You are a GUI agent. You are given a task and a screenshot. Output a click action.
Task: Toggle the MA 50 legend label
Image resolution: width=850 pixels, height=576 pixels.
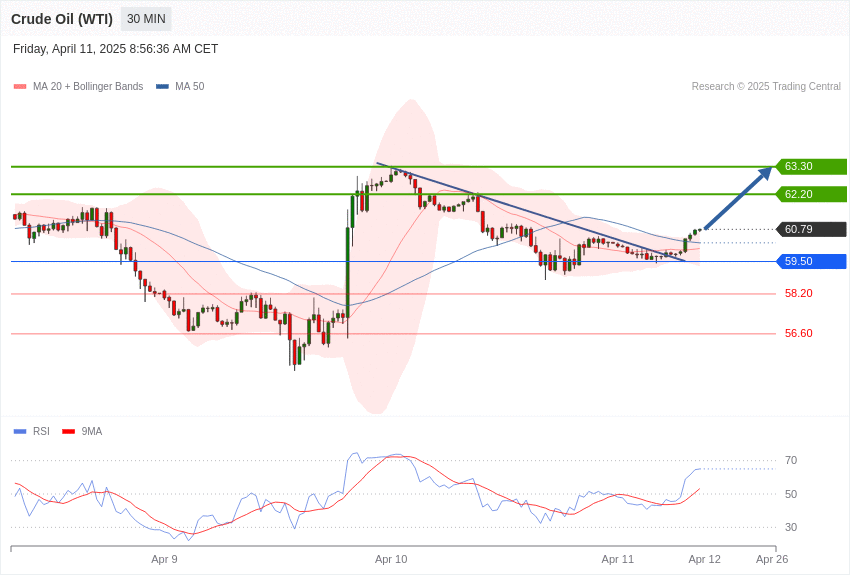pyautogui.click(x=189, y=87)
